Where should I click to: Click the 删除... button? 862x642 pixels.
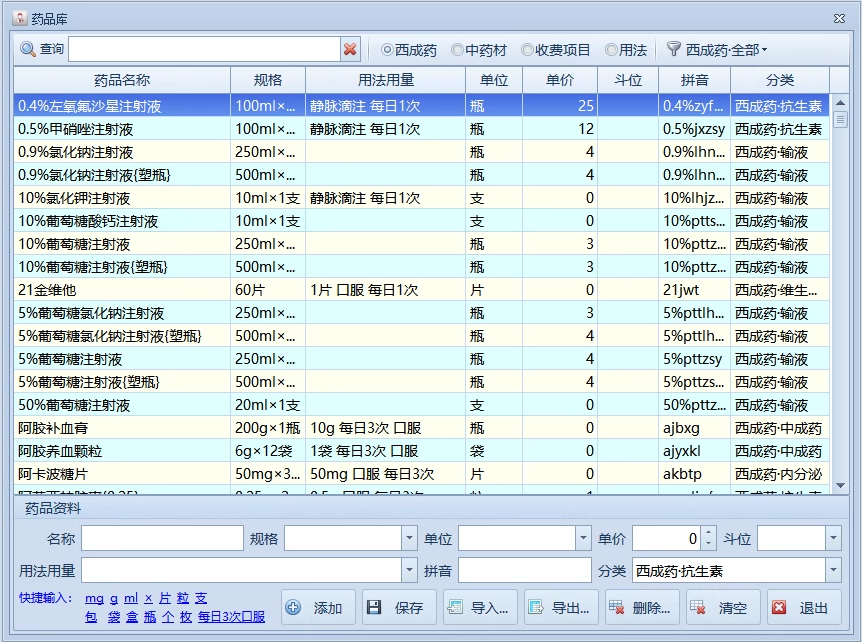[642, 607]
